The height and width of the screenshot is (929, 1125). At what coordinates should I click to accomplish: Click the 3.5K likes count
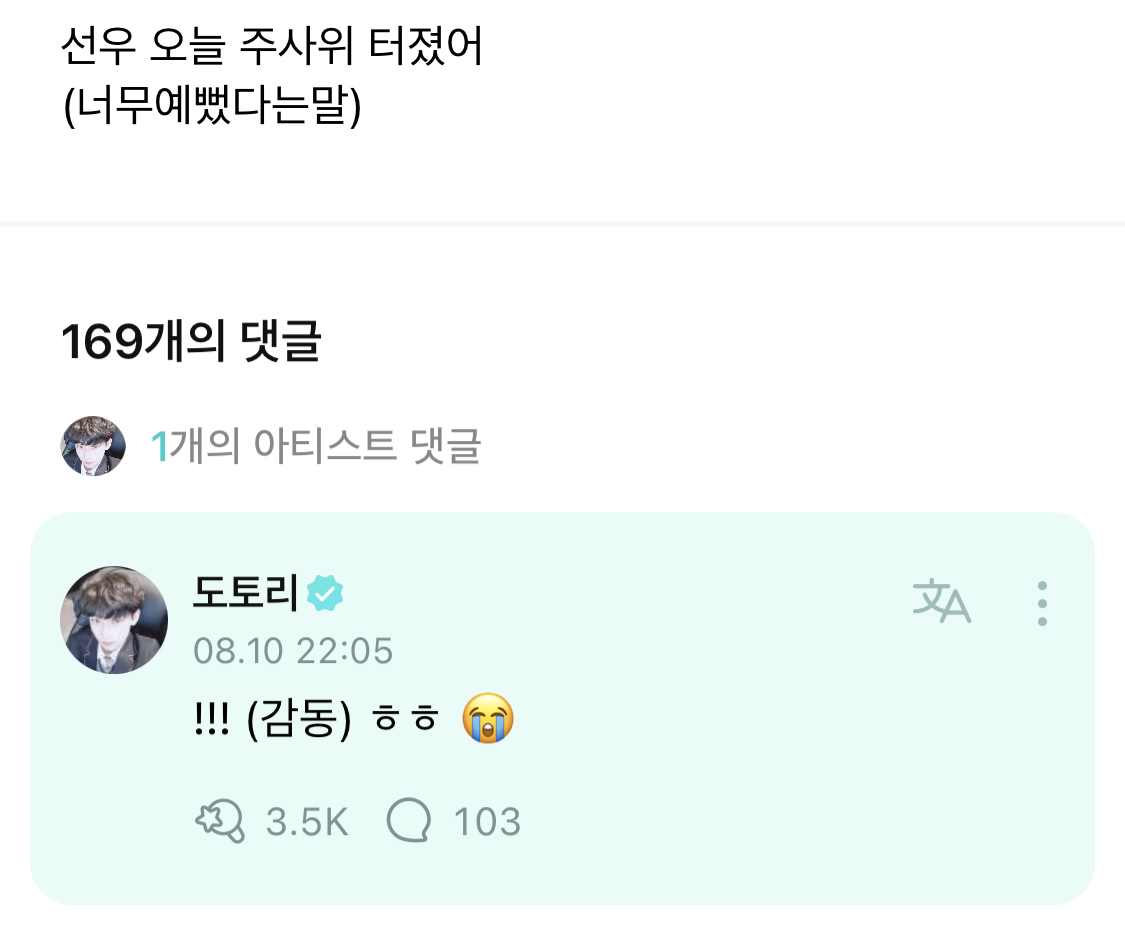click(307, 823)
